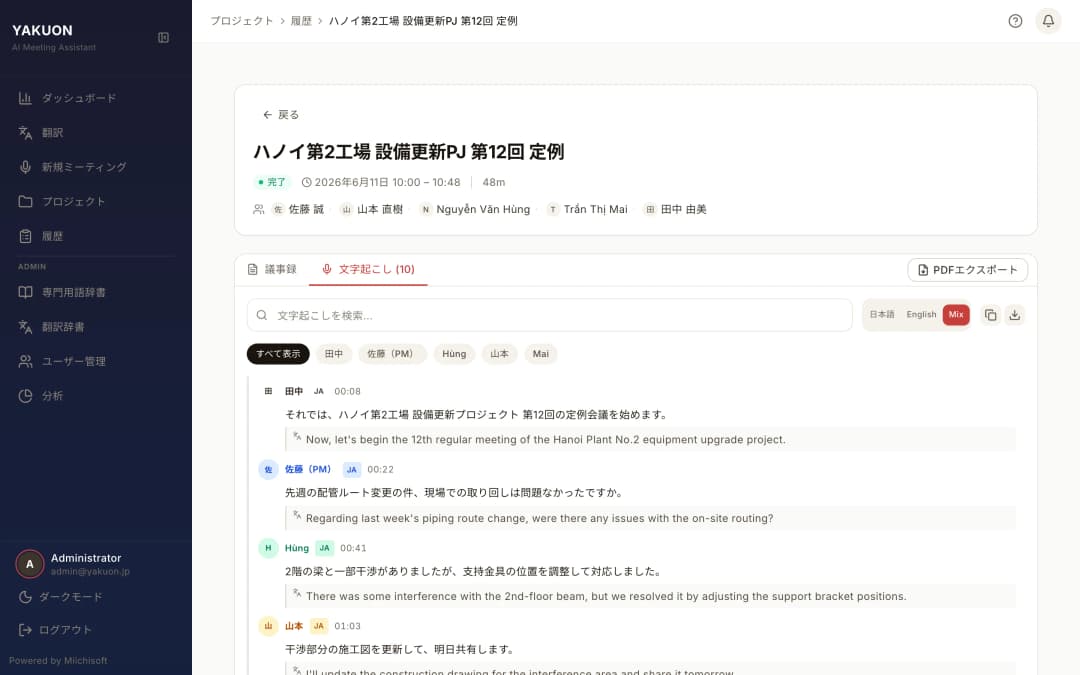1080x675 pixels.
Task: Open notifications bell icon
Action: (x=1048, y=21)
